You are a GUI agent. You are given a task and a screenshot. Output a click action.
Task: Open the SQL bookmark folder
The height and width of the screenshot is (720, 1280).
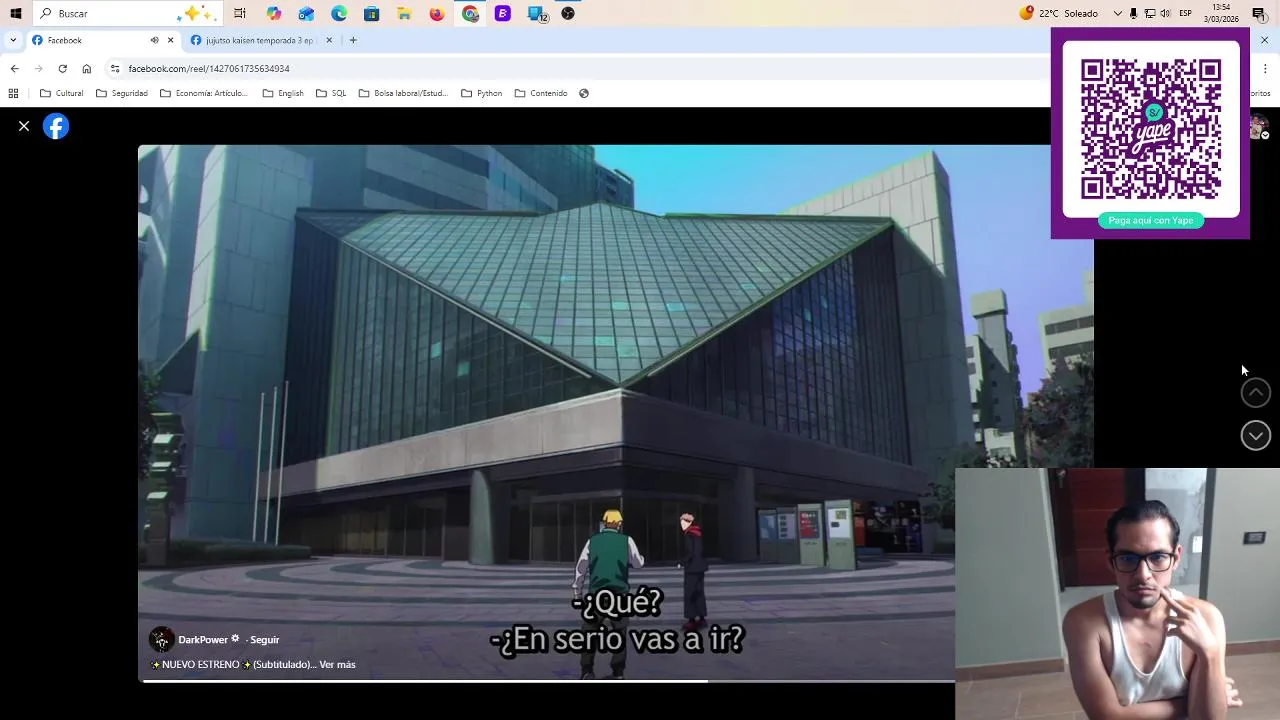coord(331,93)
